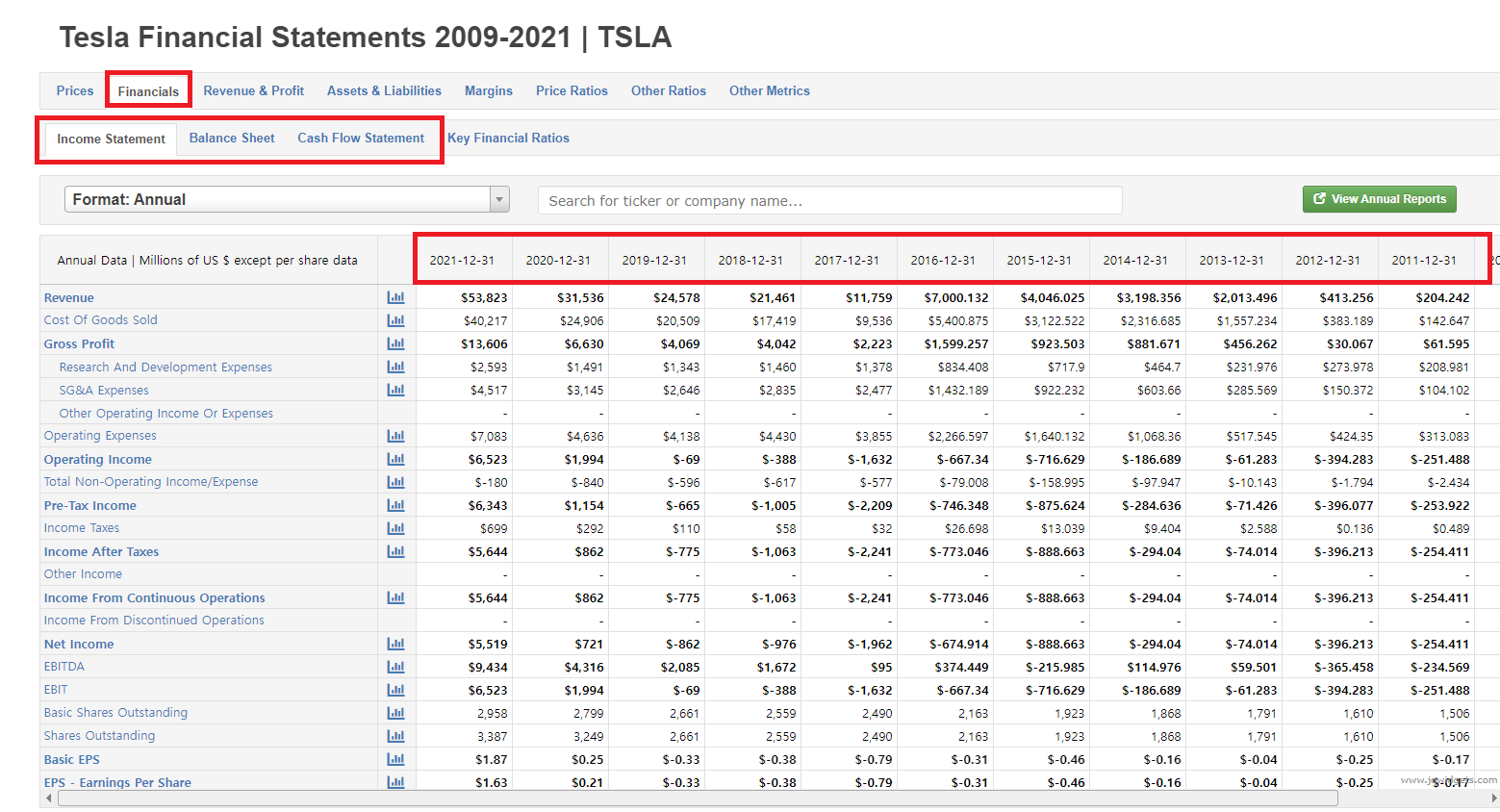Open chart icon for Basic Shares Outstanding
1500x812 pixels.
(395, 713)
